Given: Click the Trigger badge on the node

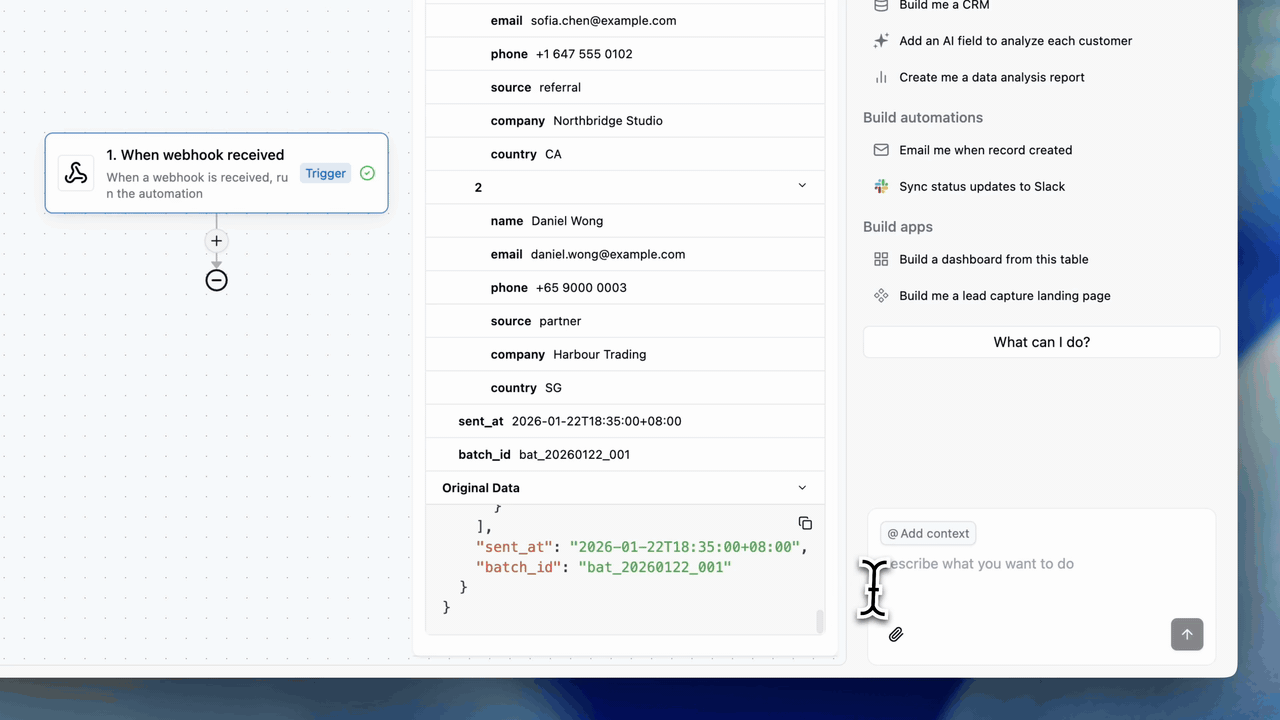Looking at the screenshot, I should pyautogui.click(x=325, y=173).
